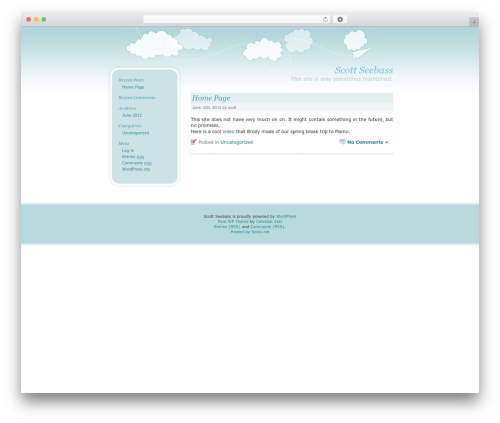Open Home Page under Recent Posts sidebar

click(x=133, y=87)
